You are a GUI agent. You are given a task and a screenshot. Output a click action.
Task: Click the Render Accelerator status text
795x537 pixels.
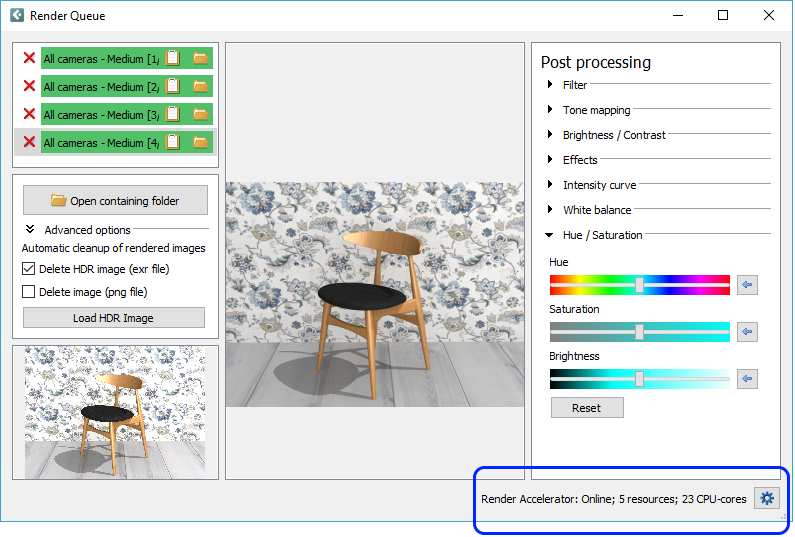coord(613,499)
